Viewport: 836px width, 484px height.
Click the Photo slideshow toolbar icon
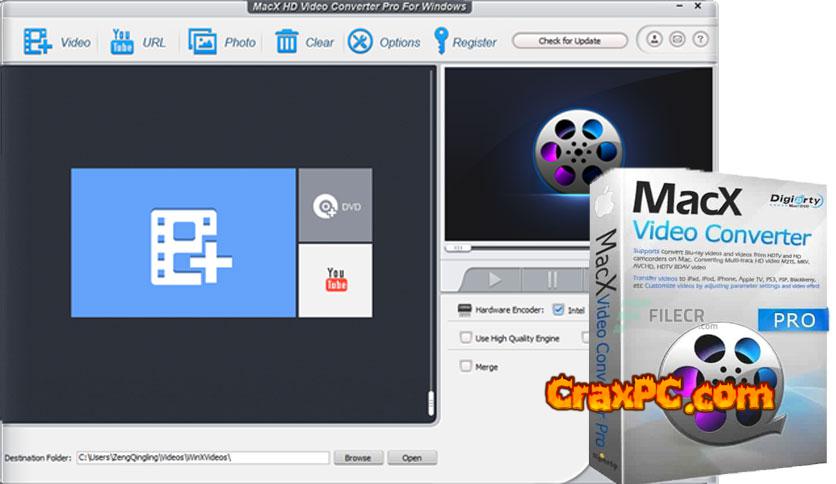point(203,42)
